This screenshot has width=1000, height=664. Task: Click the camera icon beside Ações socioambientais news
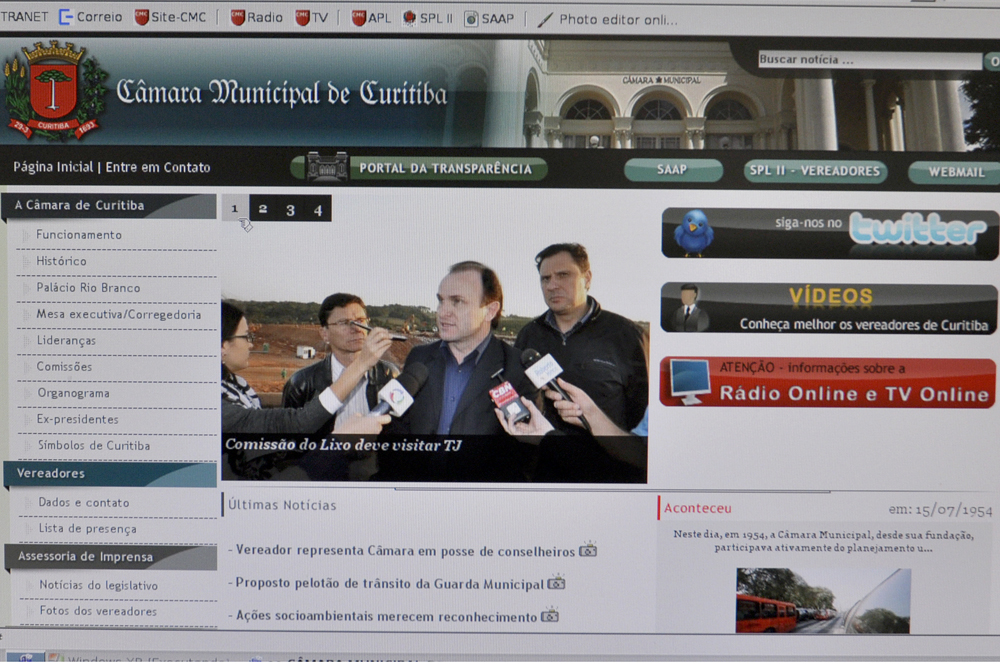(549, 618)
